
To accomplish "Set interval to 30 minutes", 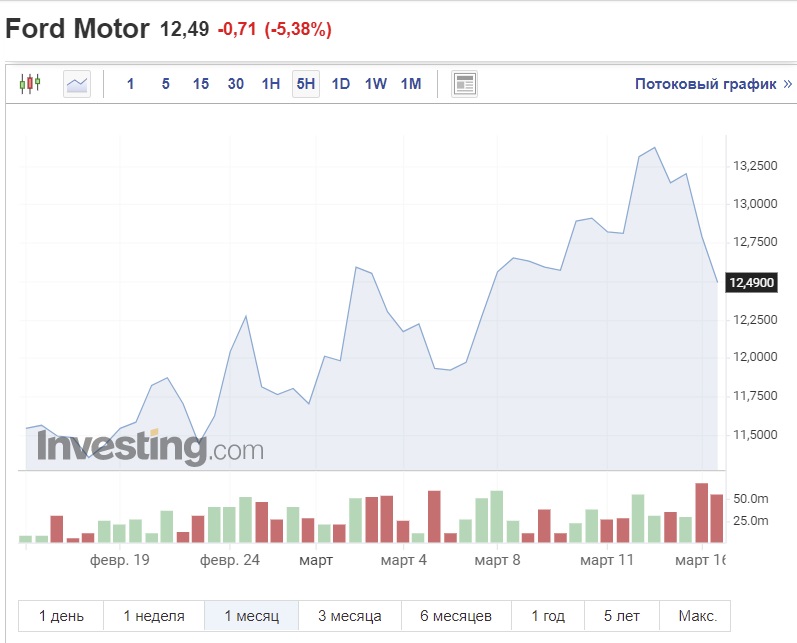I will coord(236,84).
